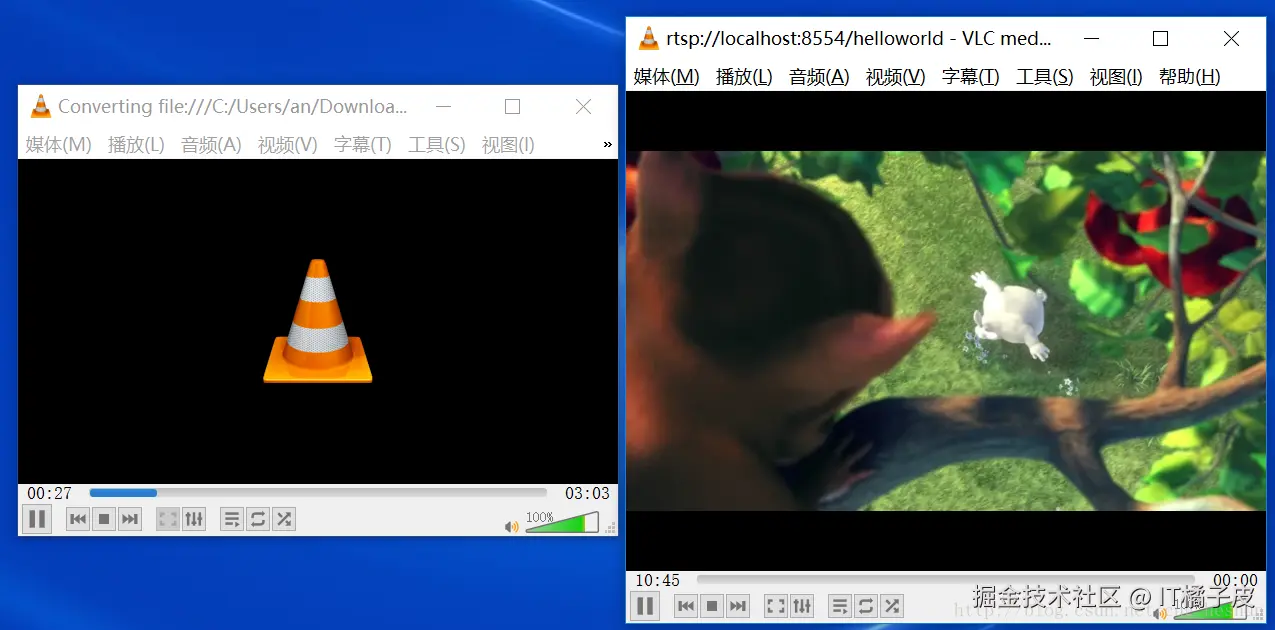
Task: Close the rtsp VLC window
Action: (1232, 38)
